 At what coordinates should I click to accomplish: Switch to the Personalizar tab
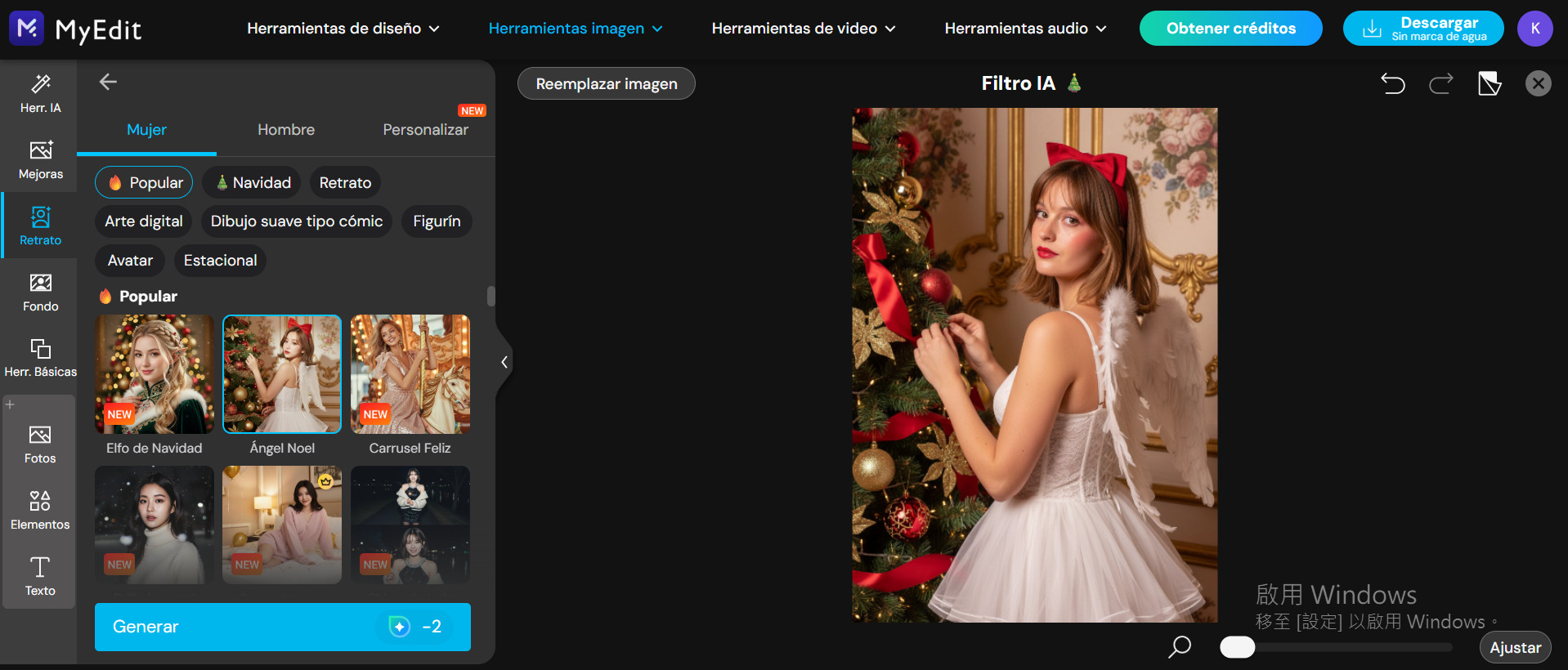[x=425, y=130]
